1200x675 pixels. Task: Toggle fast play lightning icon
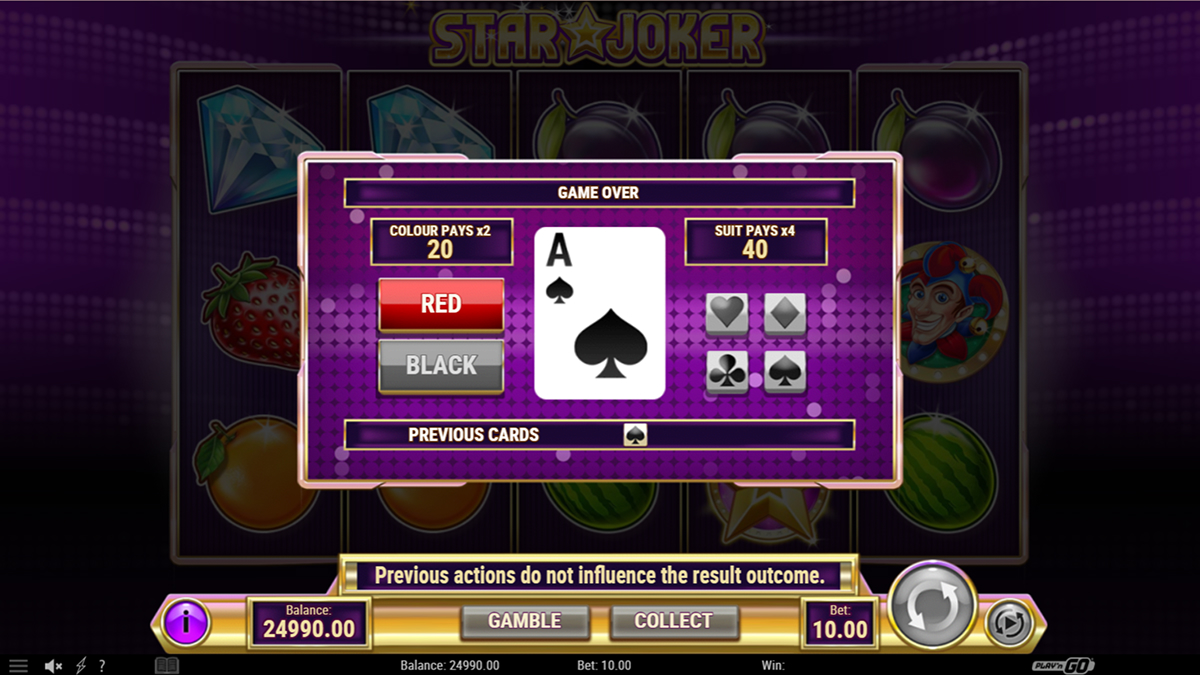(81, 665)
